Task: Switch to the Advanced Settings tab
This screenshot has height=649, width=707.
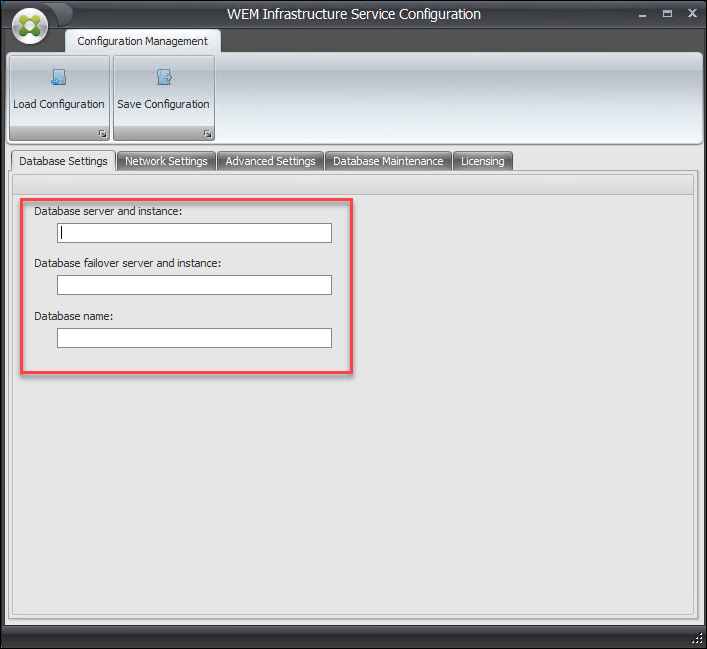Action: point(271,161)
